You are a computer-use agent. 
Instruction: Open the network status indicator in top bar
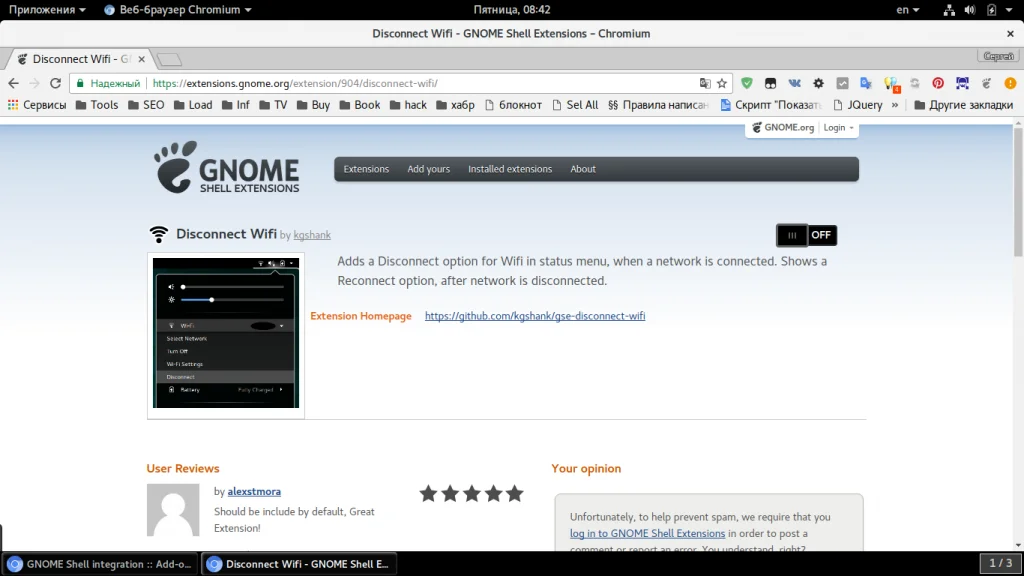click(x=949, y=10)
